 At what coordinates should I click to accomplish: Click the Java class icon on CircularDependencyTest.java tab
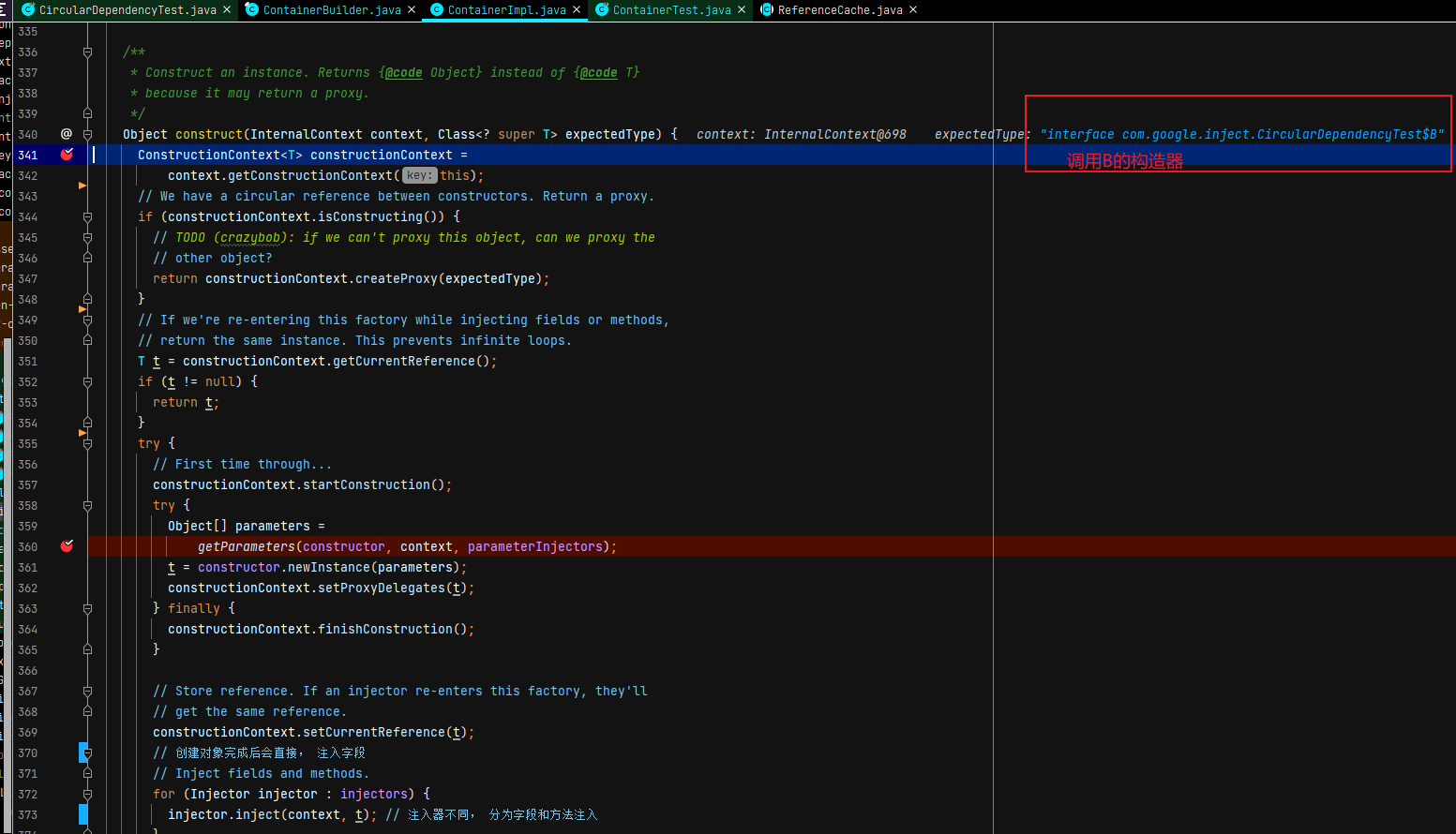pos(28,9)
